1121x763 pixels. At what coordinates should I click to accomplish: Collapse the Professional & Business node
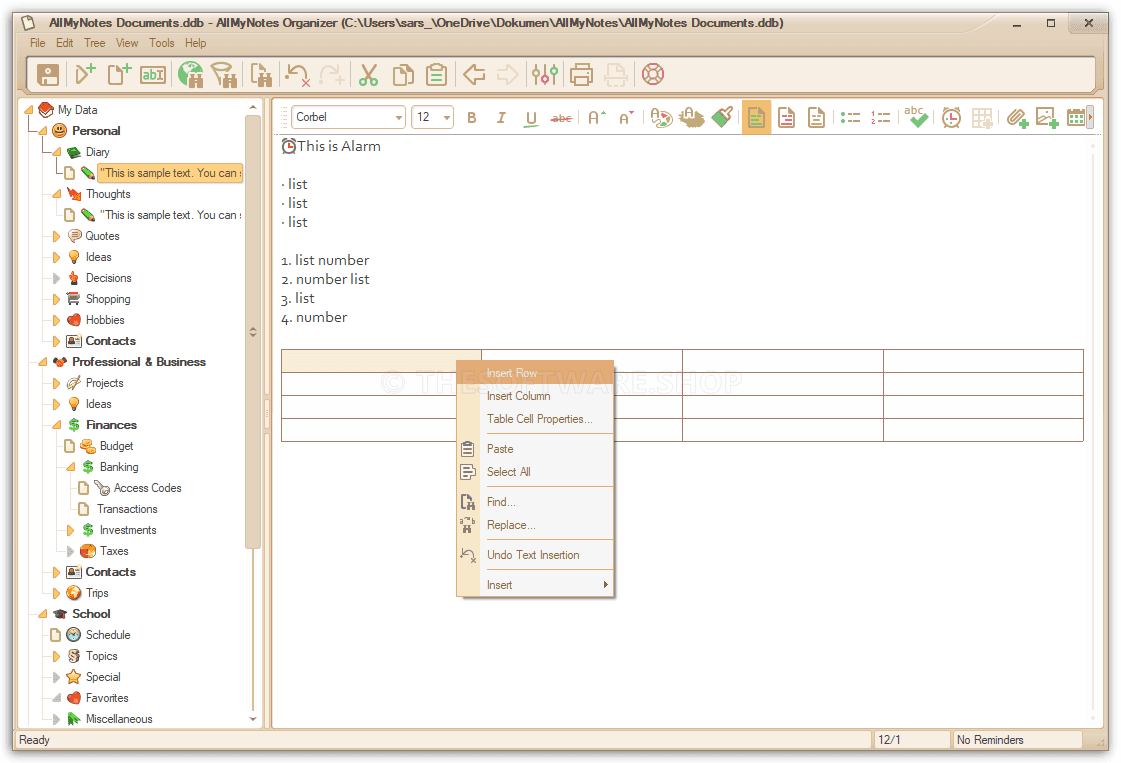pos(42,363)
